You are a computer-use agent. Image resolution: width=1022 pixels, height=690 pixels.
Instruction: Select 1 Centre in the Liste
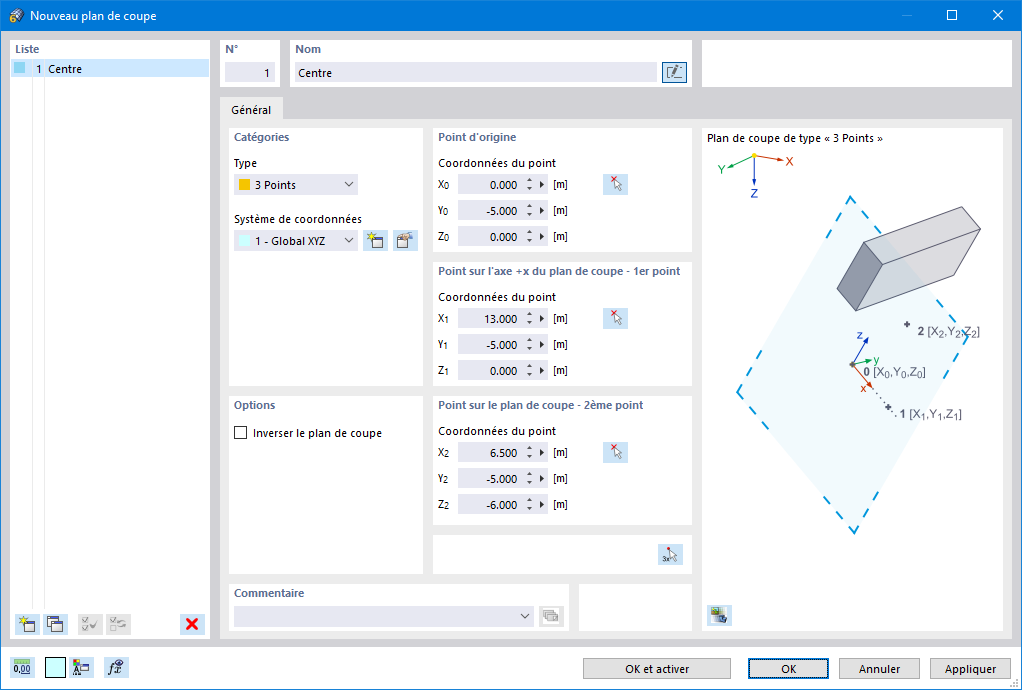click(110, 68)
